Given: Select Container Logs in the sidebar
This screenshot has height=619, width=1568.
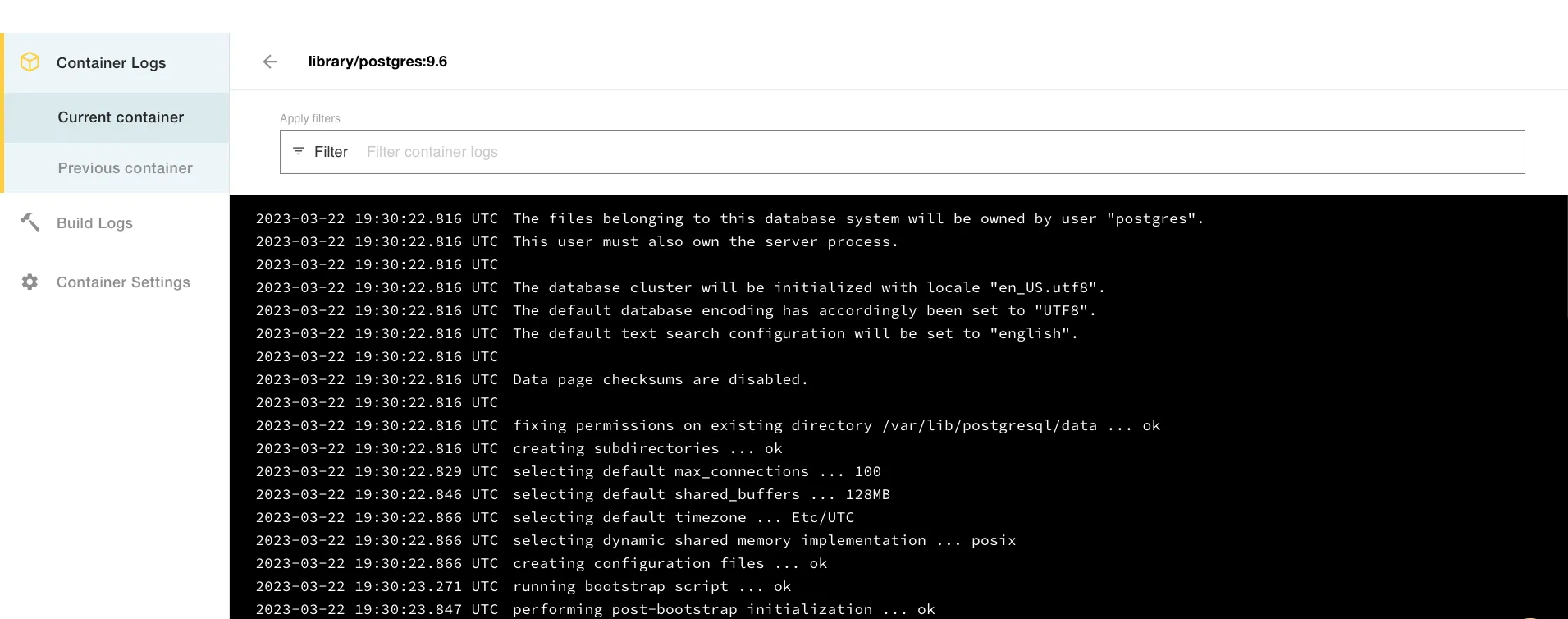Looking at the screenshot, I should pos(111,63).
